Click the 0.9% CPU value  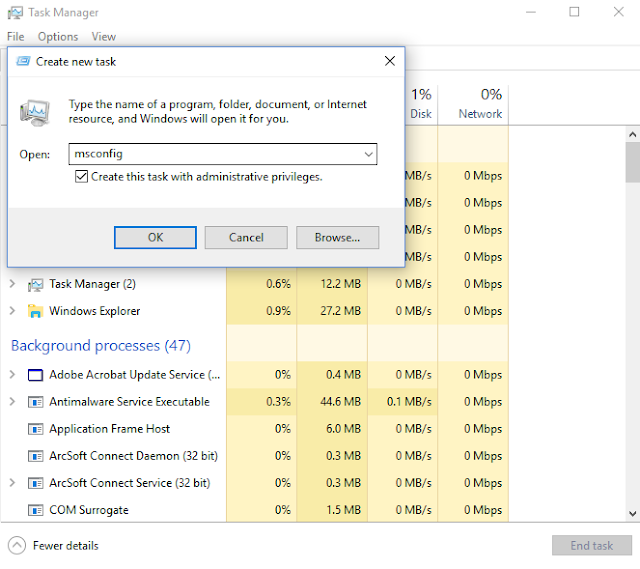(x=278, y=311)
